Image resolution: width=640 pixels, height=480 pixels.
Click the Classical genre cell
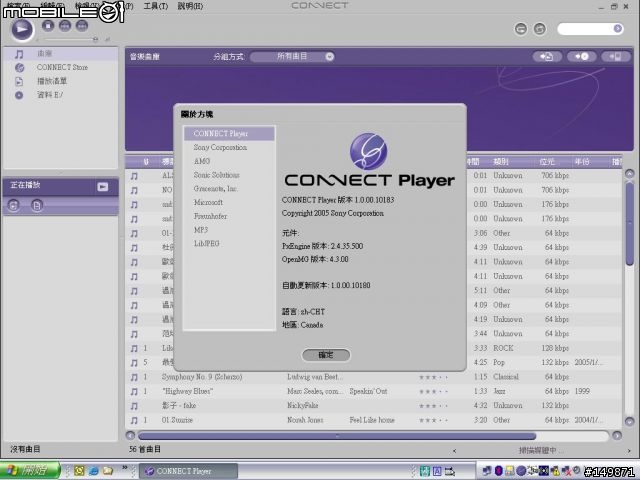coord(506,377)
